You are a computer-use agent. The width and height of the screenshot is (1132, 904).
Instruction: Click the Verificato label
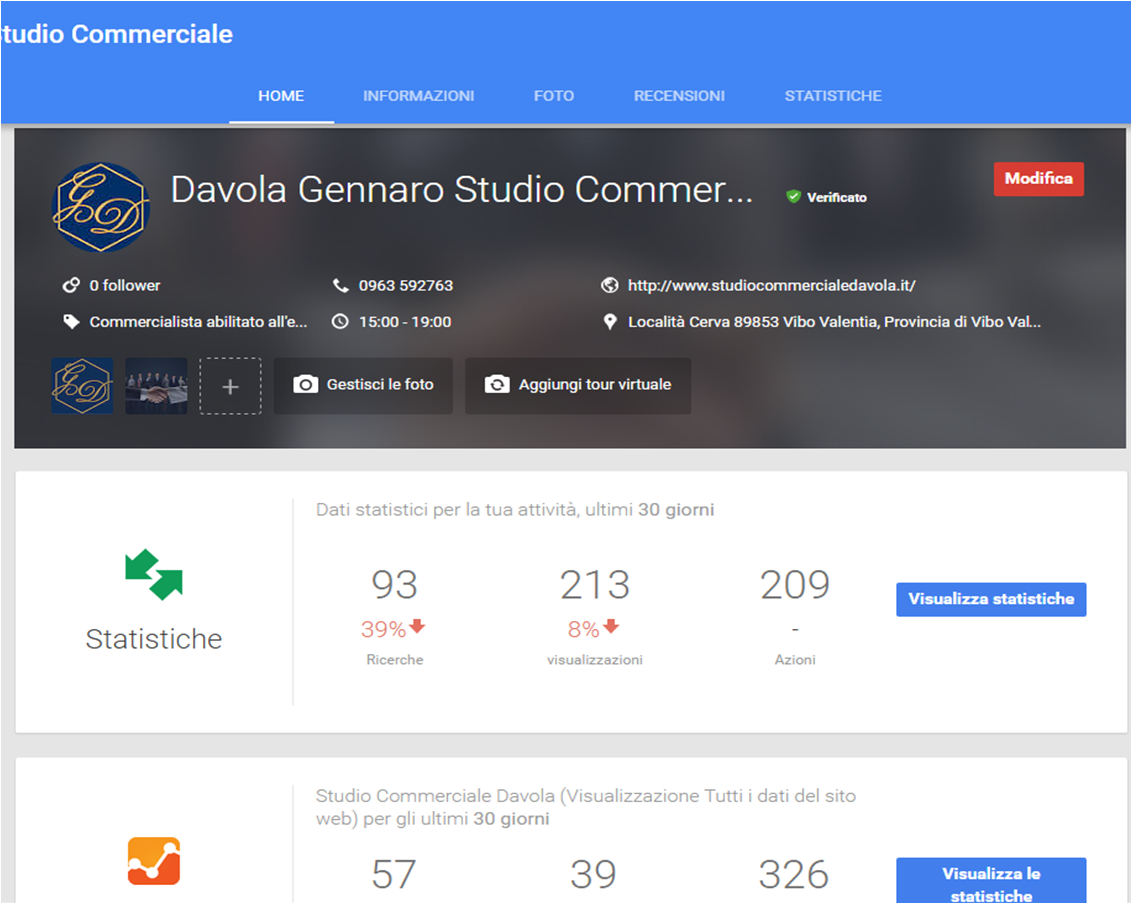(837, 197)
